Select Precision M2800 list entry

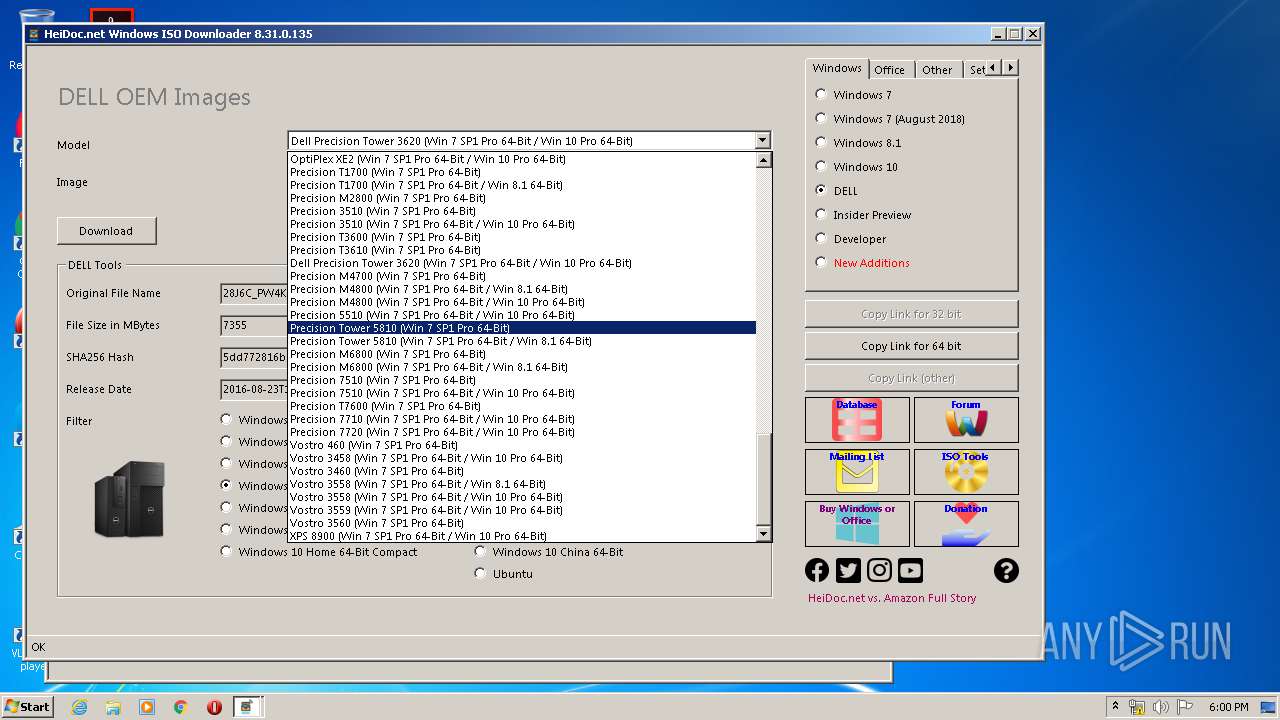point(522,198)
